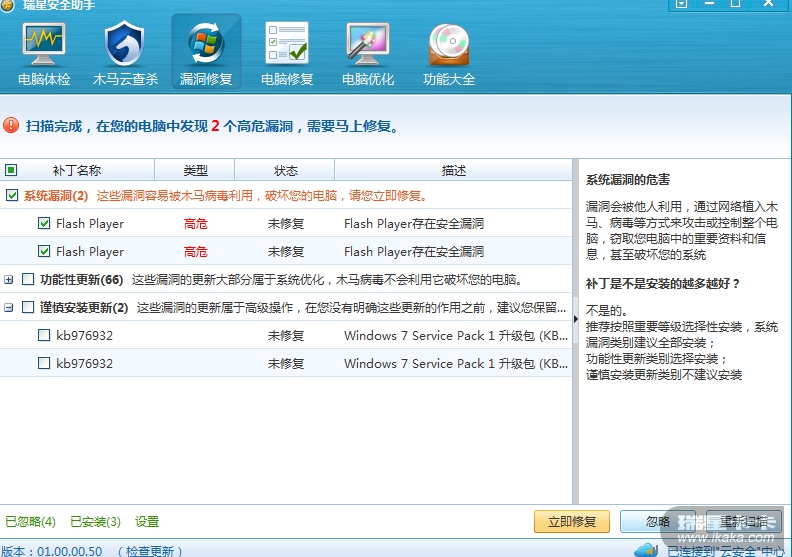
Task: Select the second Flash Player row's 高危 label
Action: click(195, 251)
